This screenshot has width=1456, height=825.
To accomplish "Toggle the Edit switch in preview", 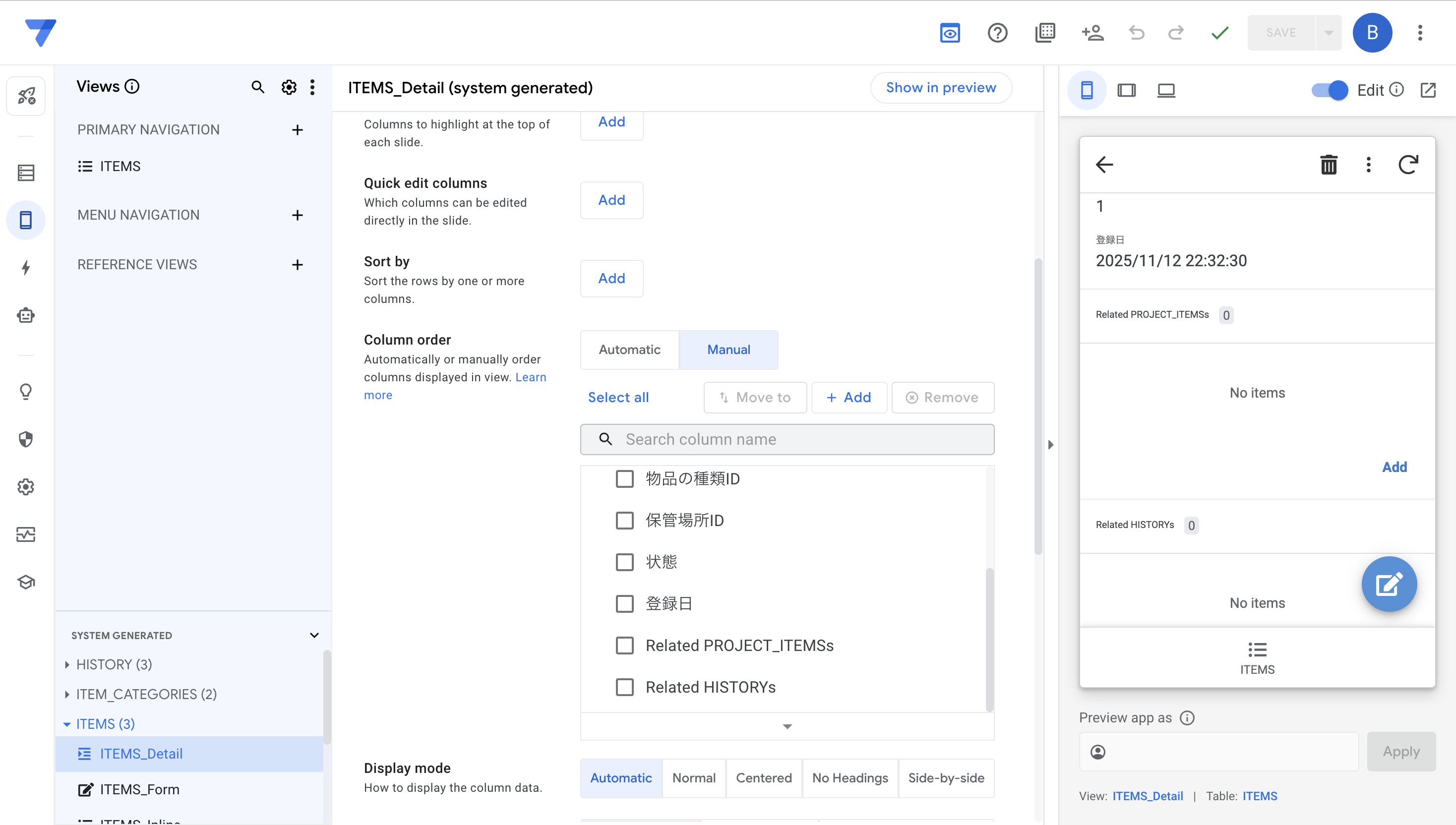I will [1329, 90].
